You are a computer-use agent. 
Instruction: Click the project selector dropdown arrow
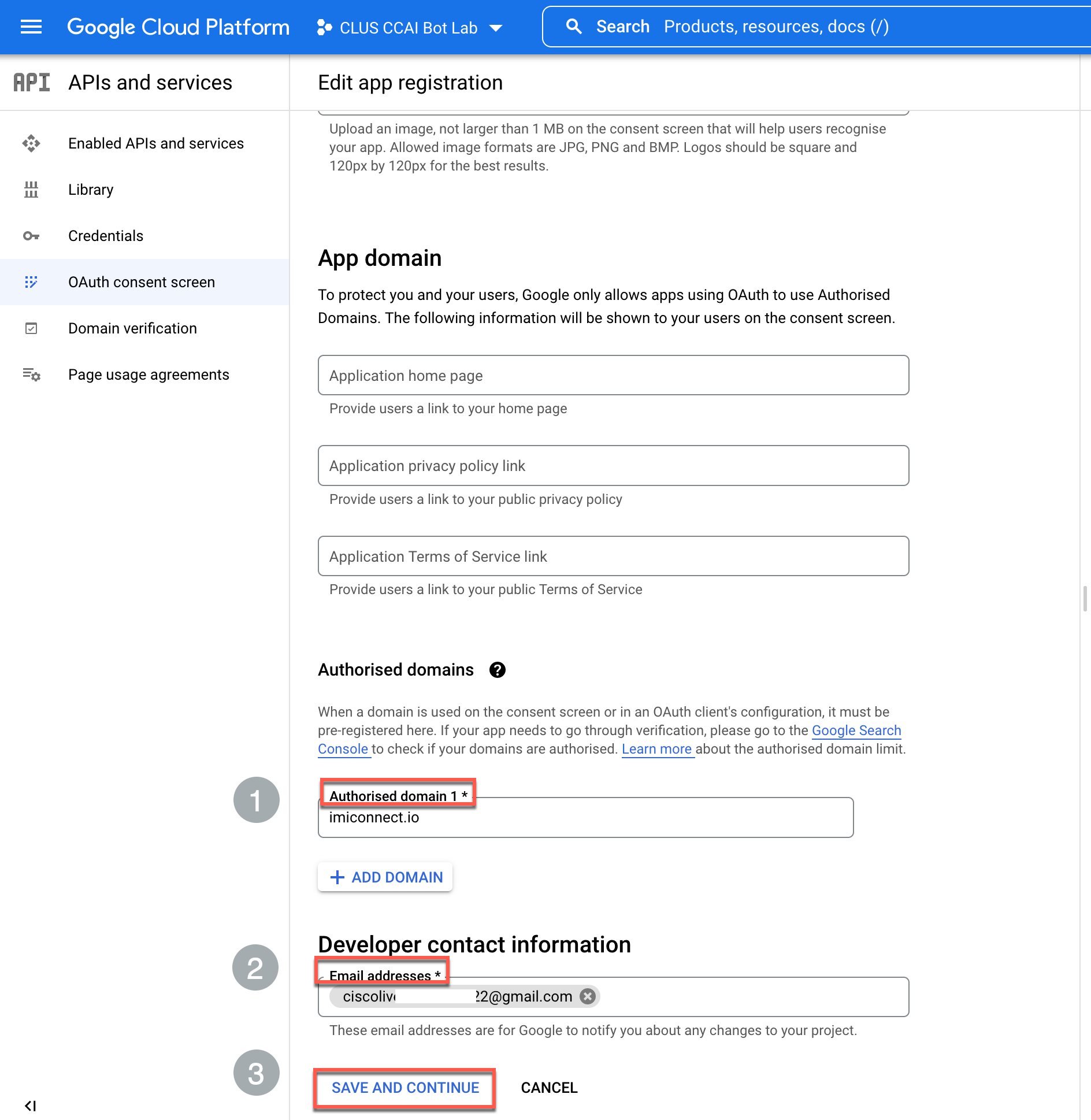(496, 28)
